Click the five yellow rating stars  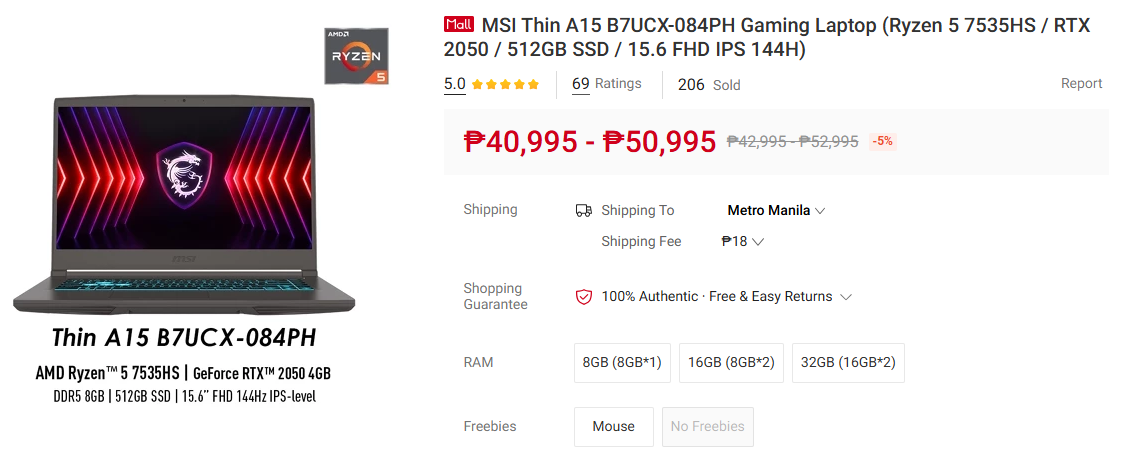tap(506, 85)
